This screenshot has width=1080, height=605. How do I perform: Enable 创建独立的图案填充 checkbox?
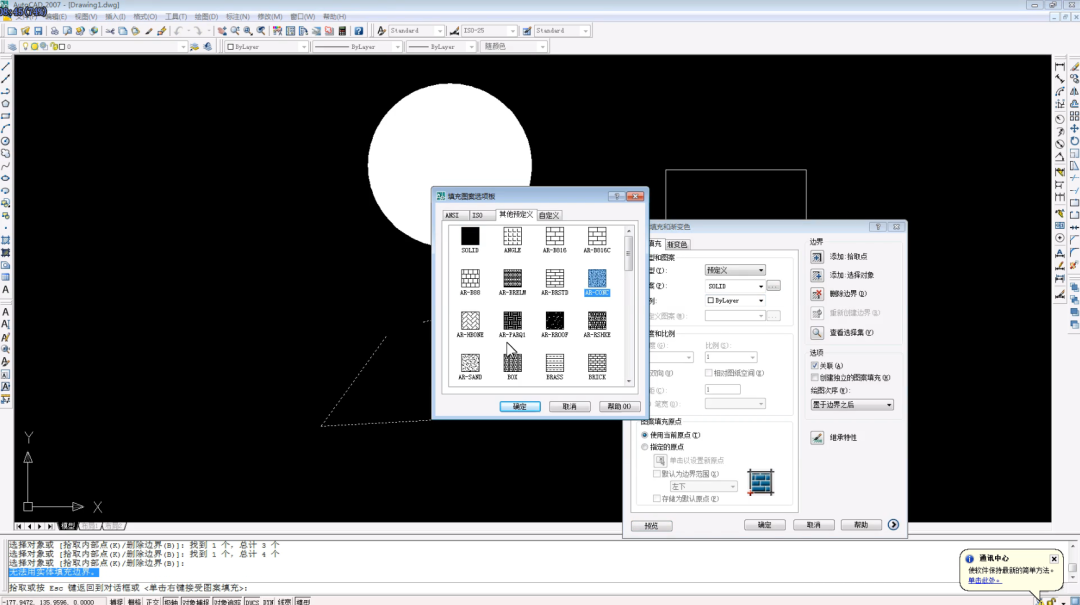tap(814, 378)
